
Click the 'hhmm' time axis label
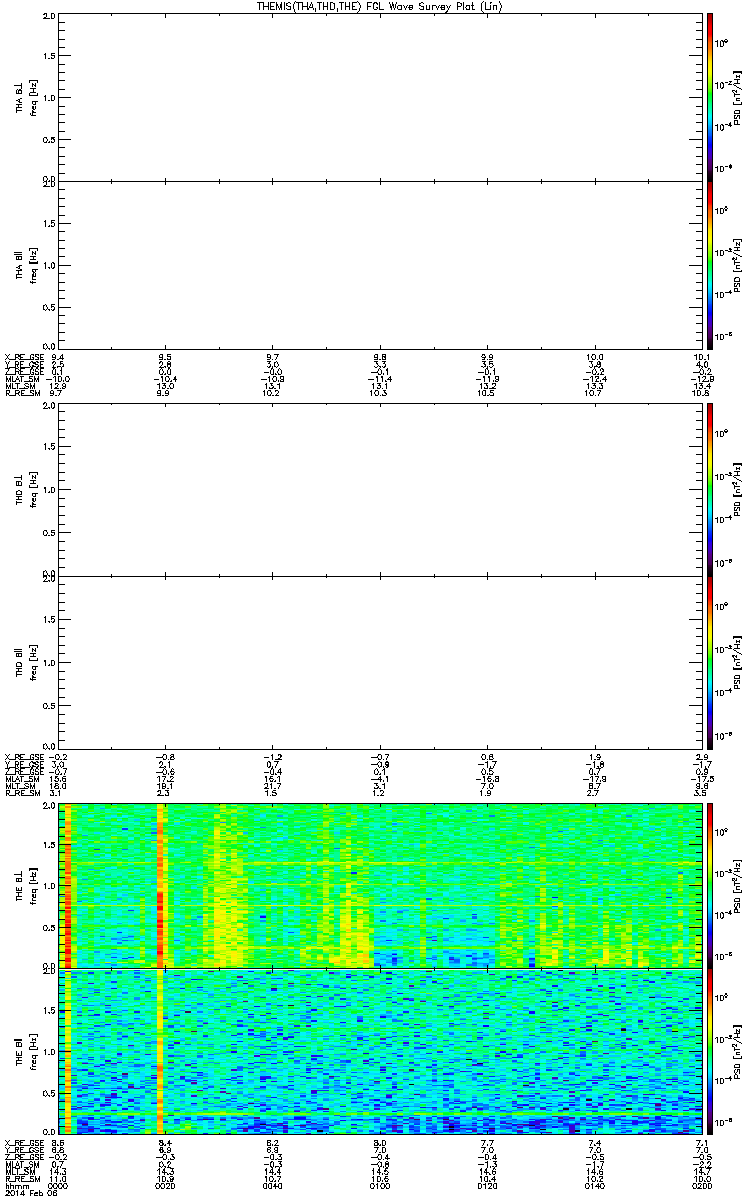(x=16, y=1186)
